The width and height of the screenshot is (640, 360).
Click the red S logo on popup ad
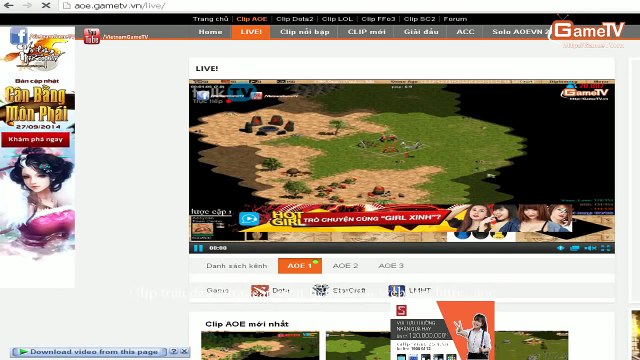(x=401, y=310)
